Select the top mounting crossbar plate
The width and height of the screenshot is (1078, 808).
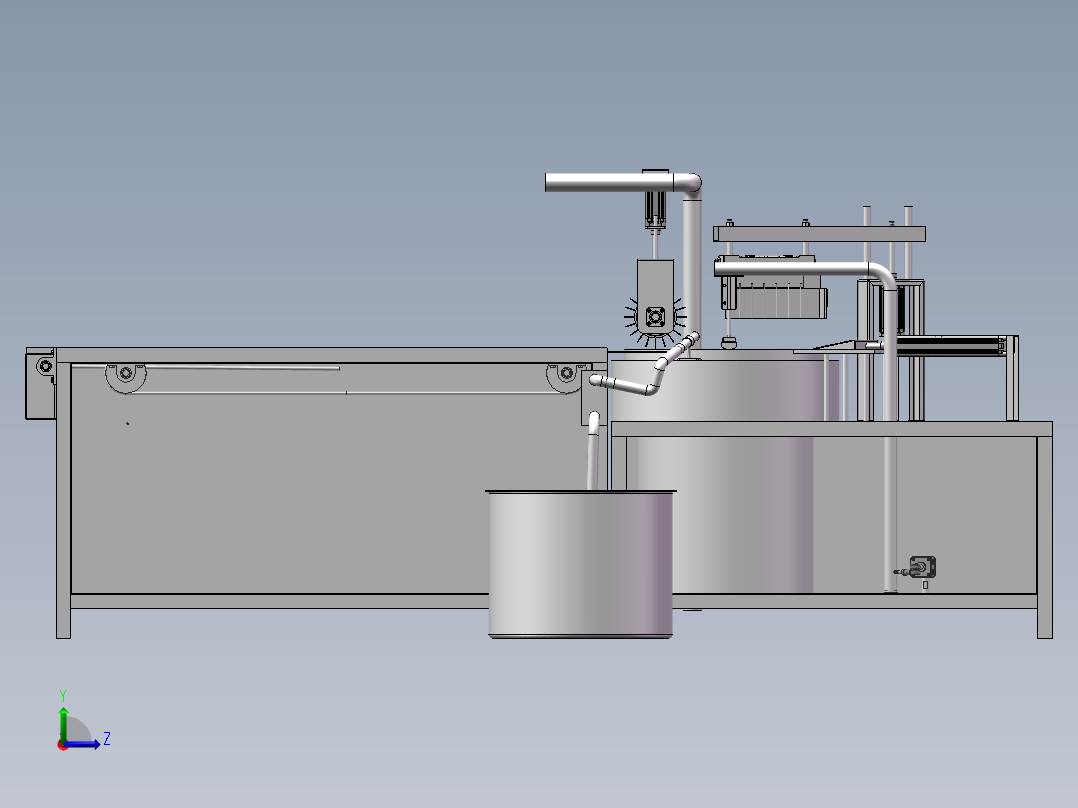pyautogui.click(x=820, y=235)
